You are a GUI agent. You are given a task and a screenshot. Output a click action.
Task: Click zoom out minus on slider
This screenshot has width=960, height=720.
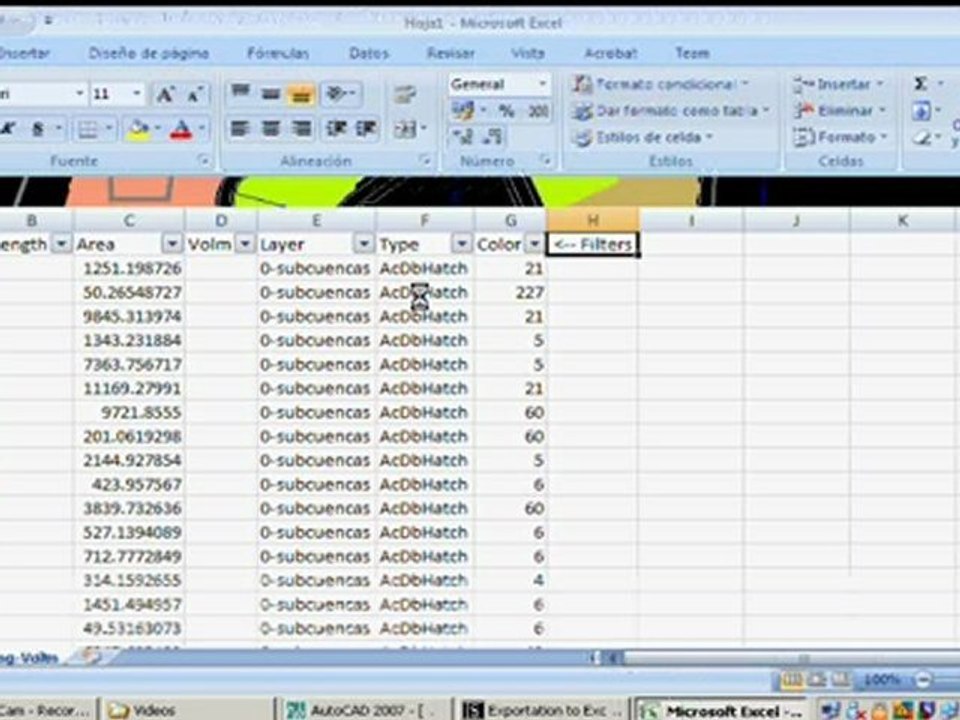point(923,680)
